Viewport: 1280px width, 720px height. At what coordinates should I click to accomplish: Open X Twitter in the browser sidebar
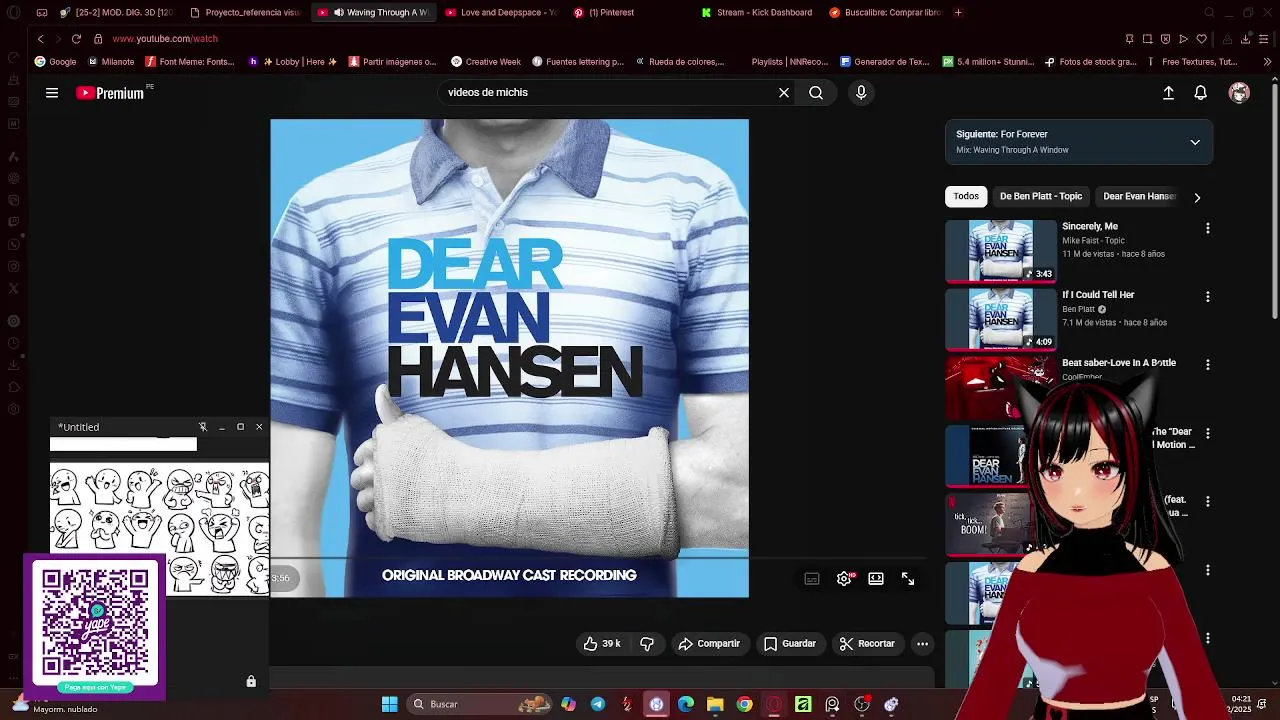click(13, 288)
